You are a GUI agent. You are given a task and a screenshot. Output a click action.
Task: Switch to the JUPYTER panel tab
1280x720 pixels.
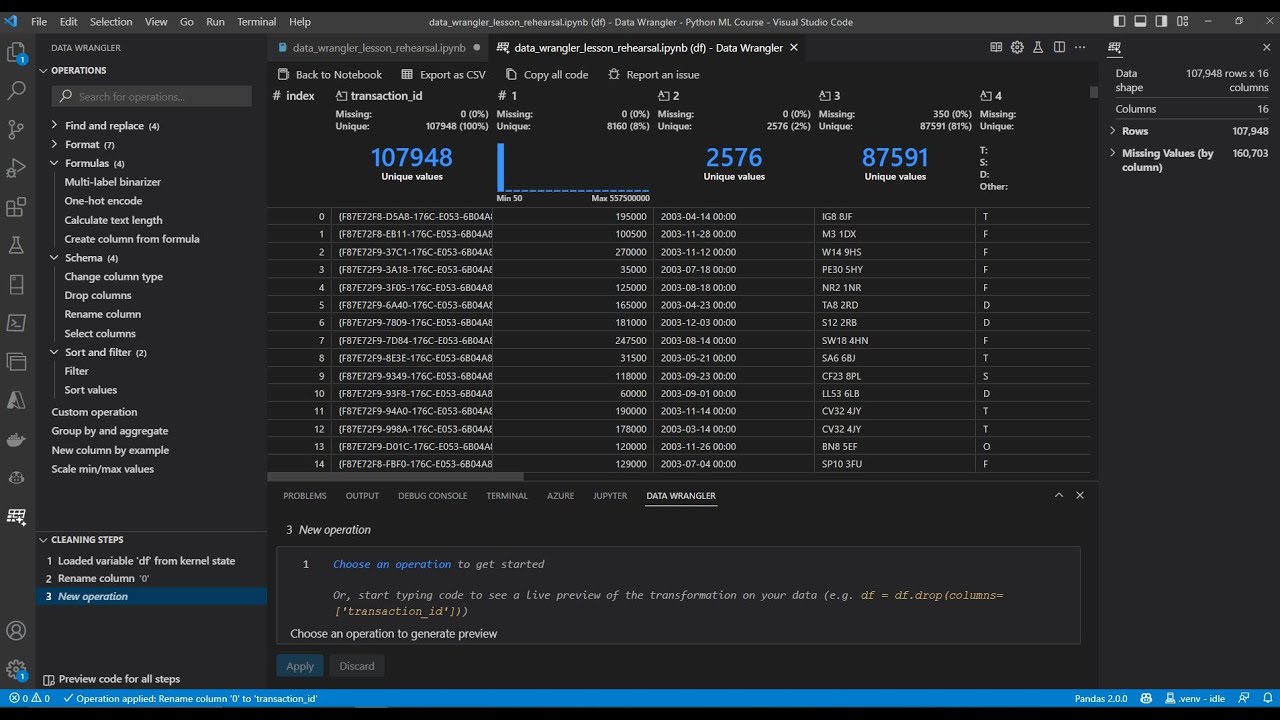610,496
